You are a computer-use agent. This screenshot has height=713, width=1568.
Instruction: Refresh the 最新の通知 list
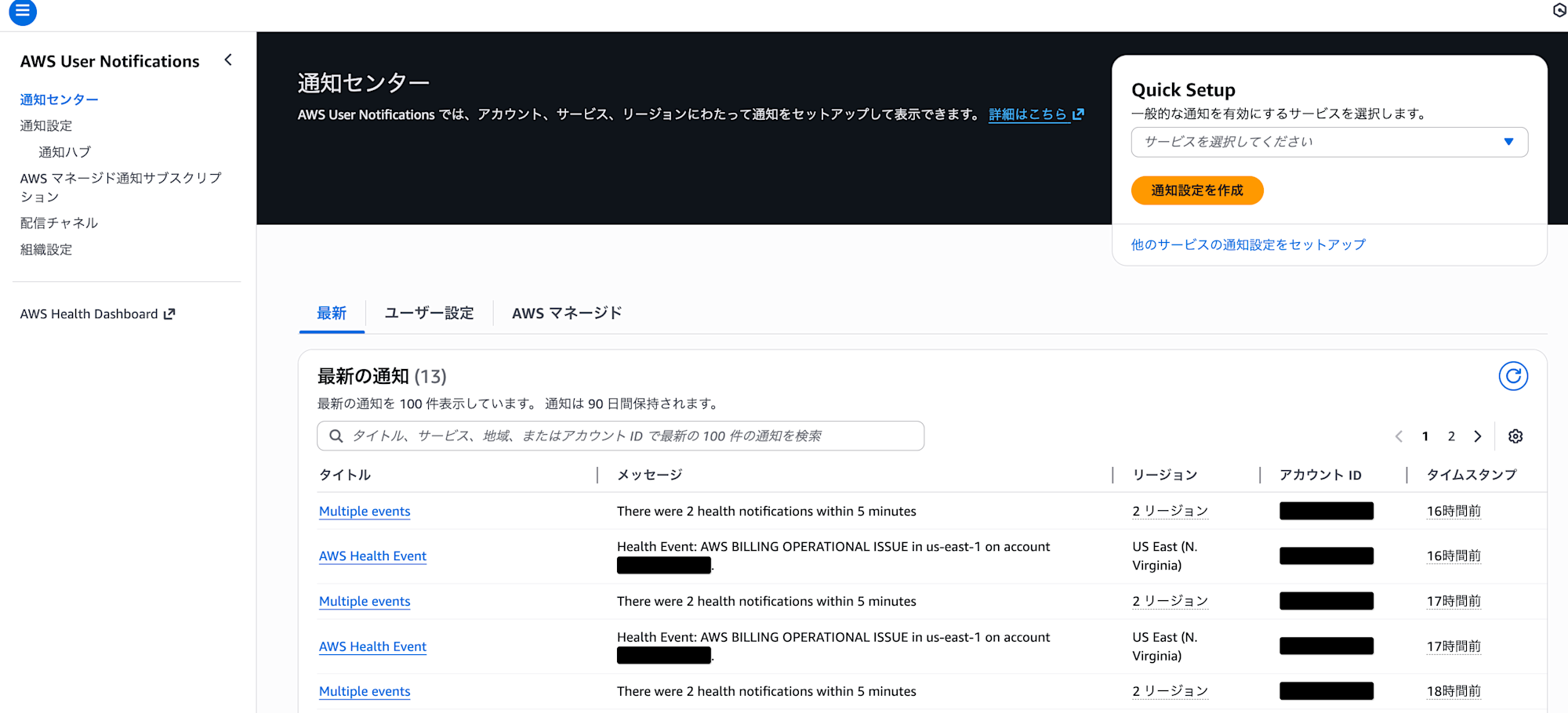(1514, 376)
